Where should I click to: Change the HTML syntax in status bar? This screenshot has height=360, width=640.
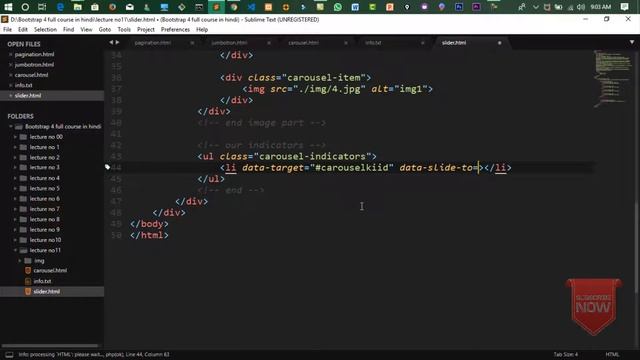(x=612, y=354)
